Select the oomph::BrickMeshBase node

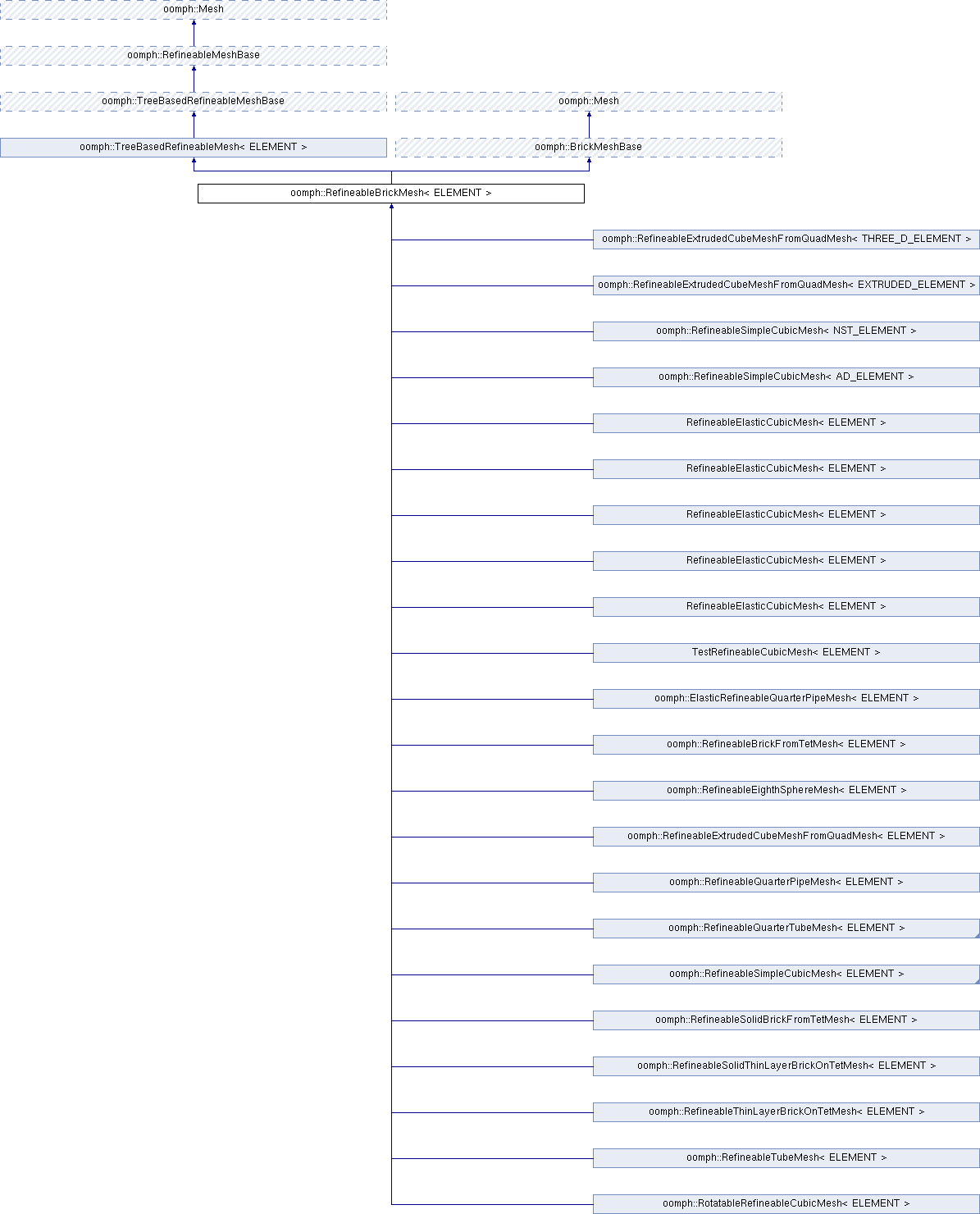click(x=588, y=147)
